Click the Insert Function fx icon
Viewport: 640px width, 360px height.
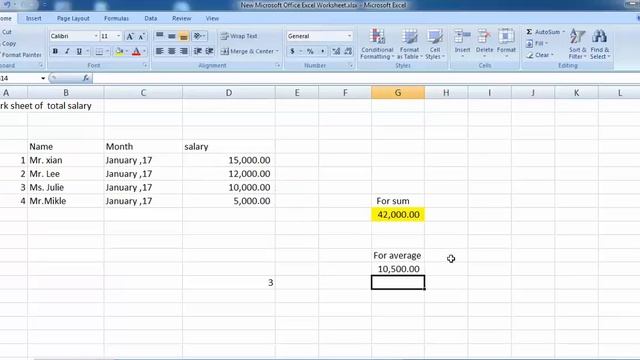[x=86, y=78]
